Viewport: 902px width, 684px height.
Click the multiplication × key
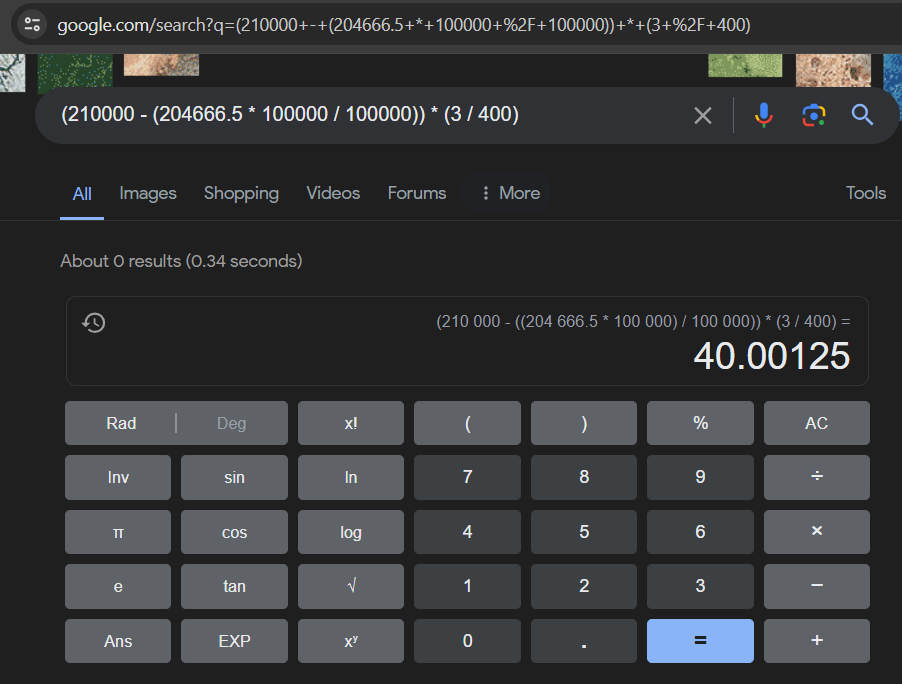click(817, 532)
